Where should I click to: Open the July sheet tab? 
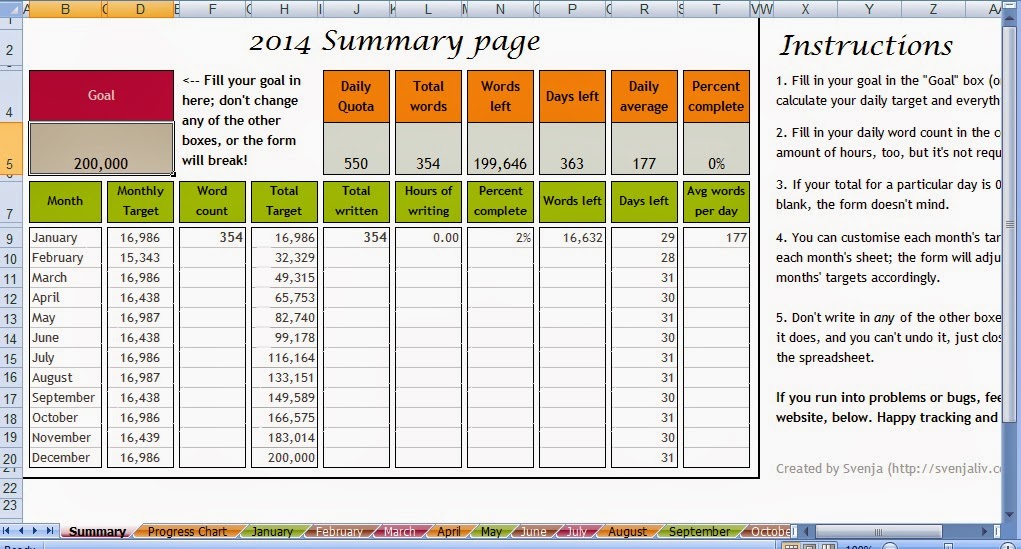577,531
